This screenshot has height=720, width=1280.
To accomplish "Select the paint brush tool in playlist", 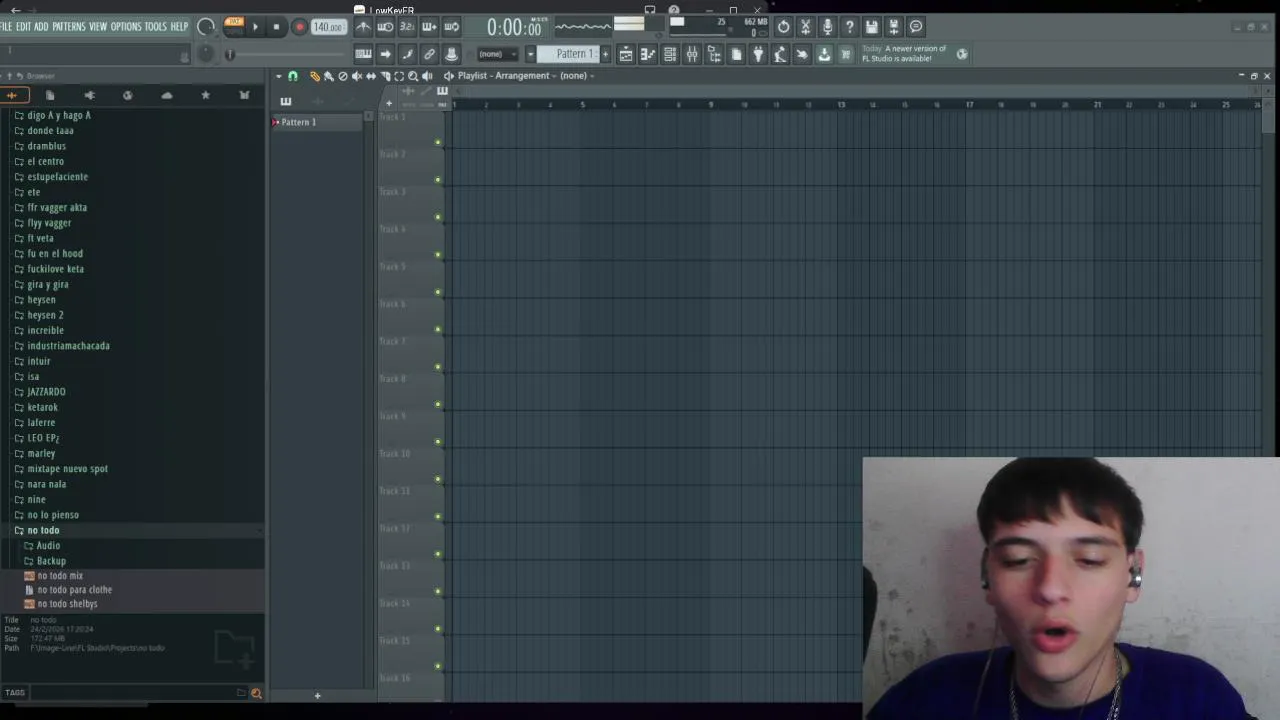I will [x=328, y=76].
